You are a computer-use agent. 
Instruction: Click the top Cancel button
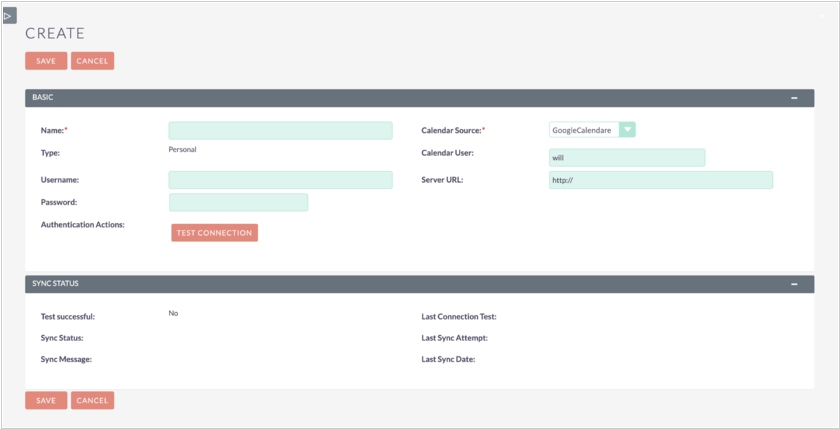[x=92, y=61]
